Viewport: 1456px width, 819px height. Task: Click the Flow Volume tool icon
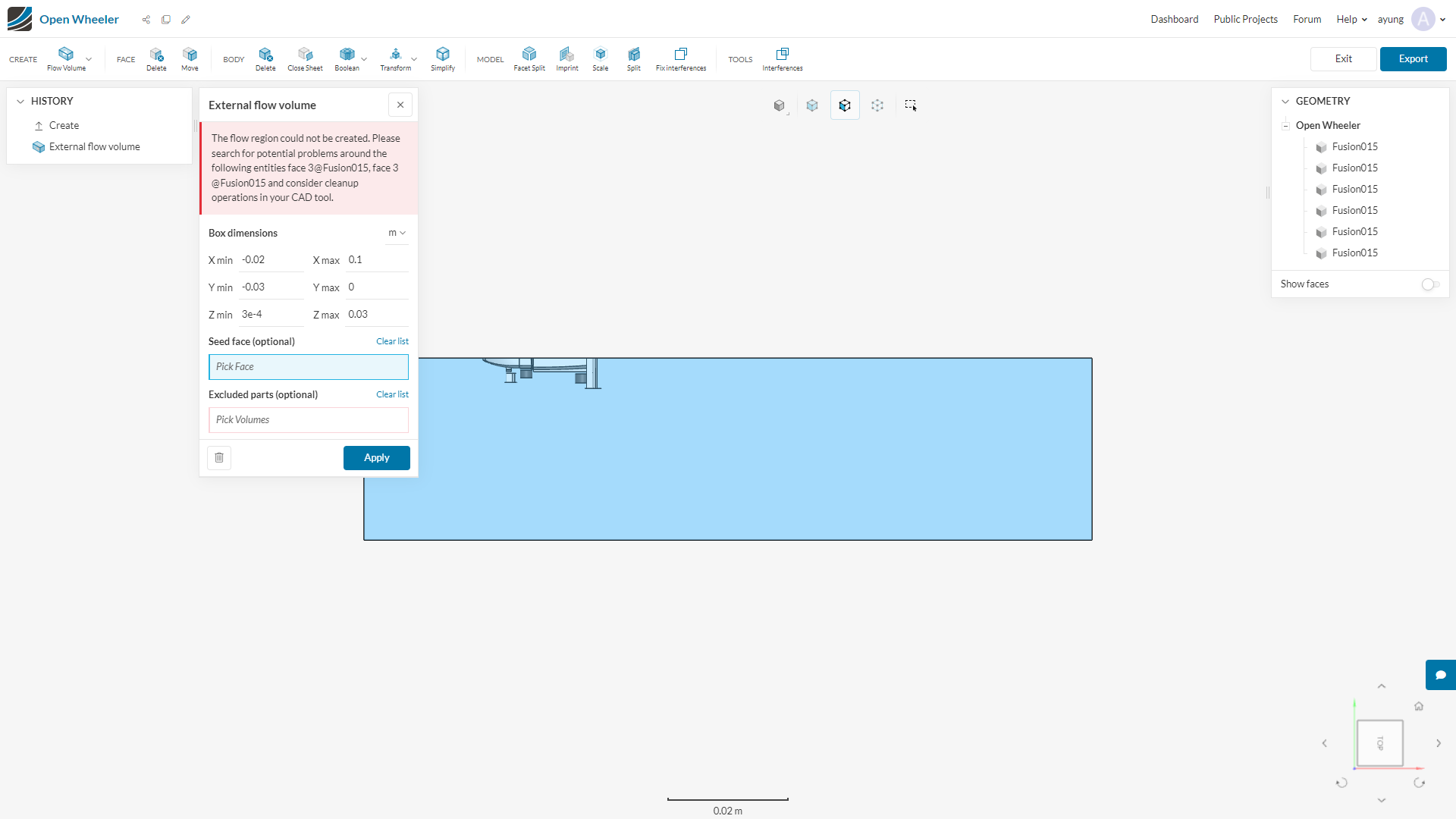coord(66,55)
